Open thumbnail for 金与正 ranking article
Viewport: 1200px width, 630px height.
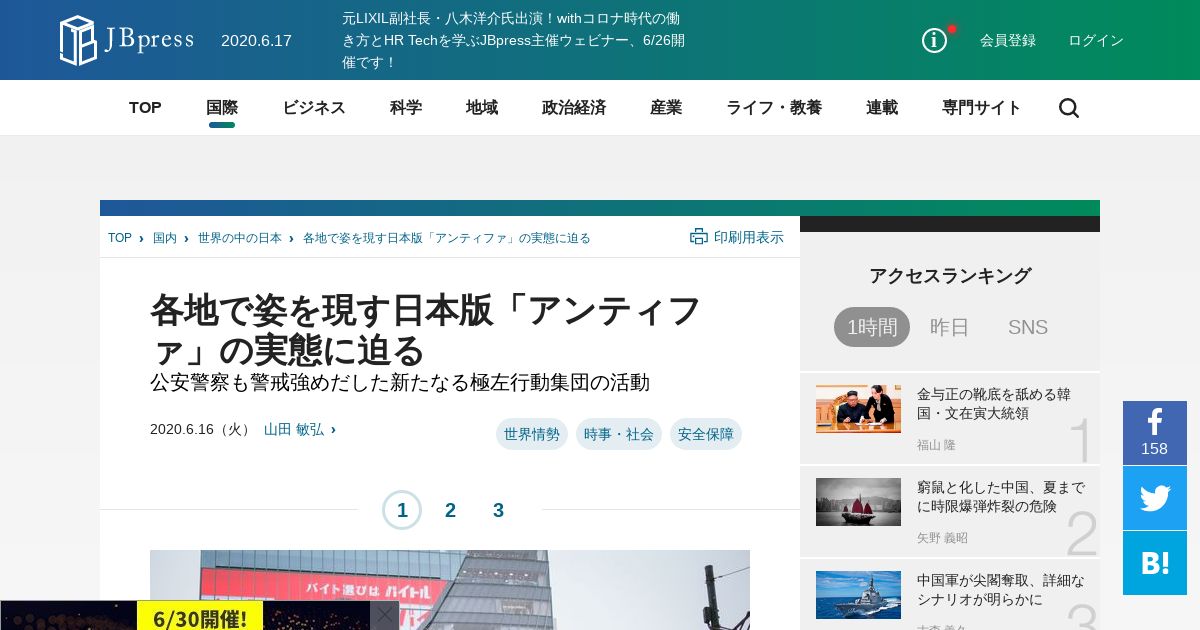pos(858,409)
